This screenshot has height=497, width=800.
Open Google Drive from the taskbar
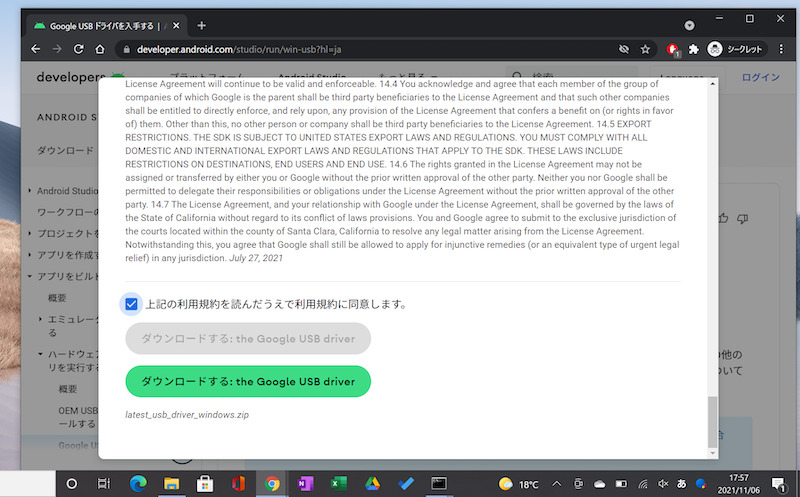pos(371,483)
